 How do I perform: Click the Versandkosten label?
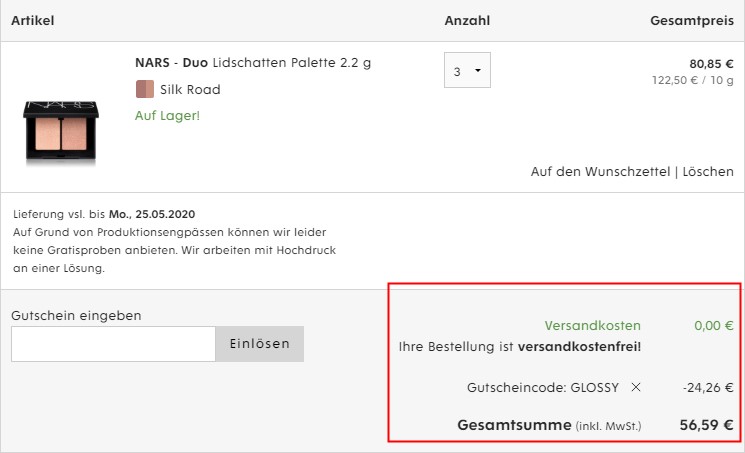click(x=592, y=326)
